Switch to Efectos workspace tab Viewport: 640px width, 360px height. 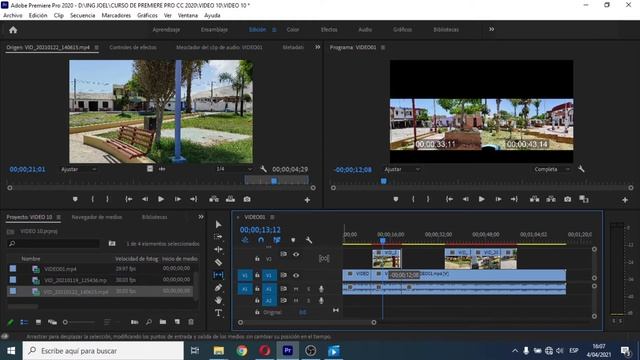pyautogui.click(x=329, y=29)
